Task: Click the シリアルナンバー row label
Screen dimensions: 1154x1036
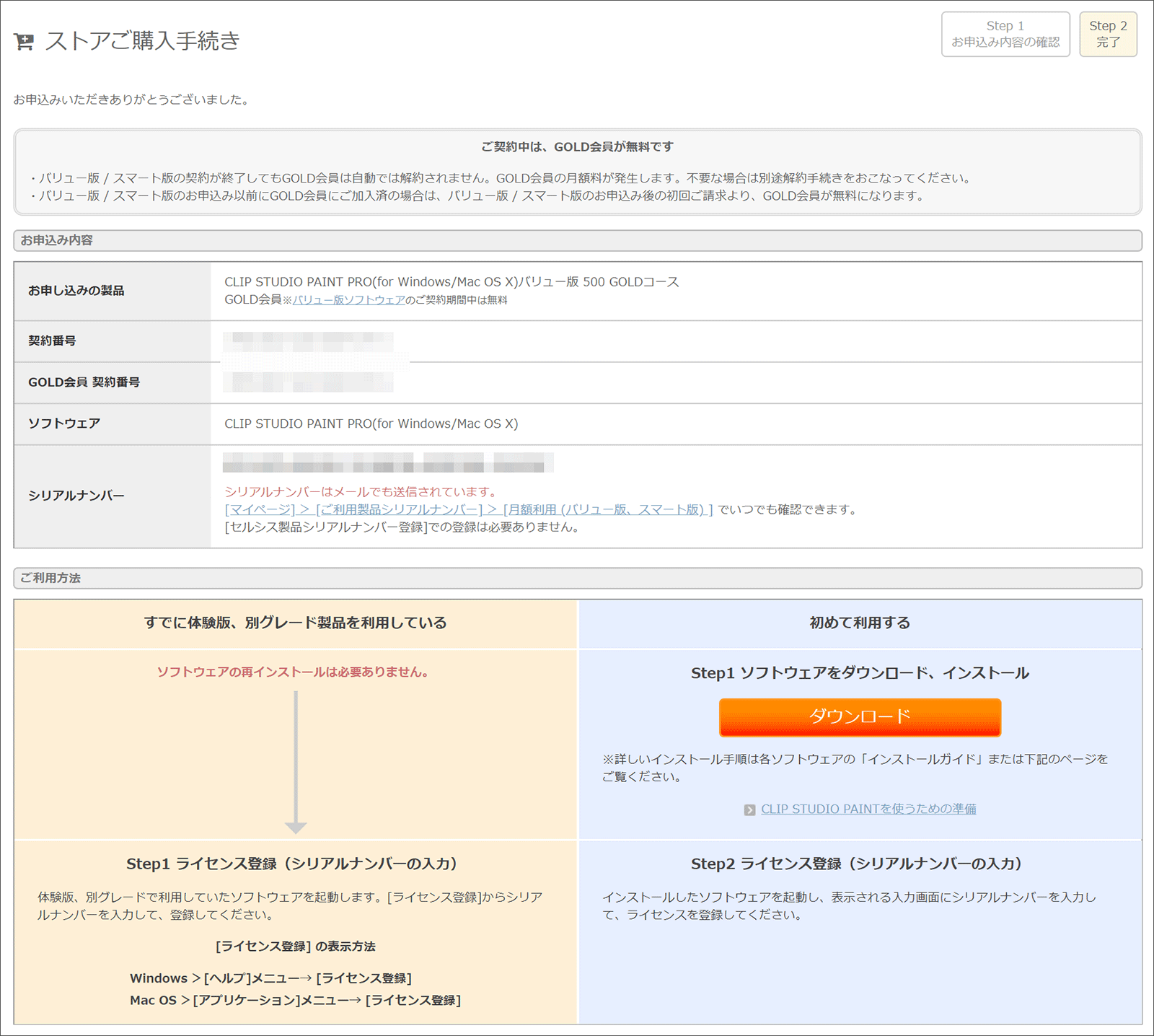Action: 76,496
